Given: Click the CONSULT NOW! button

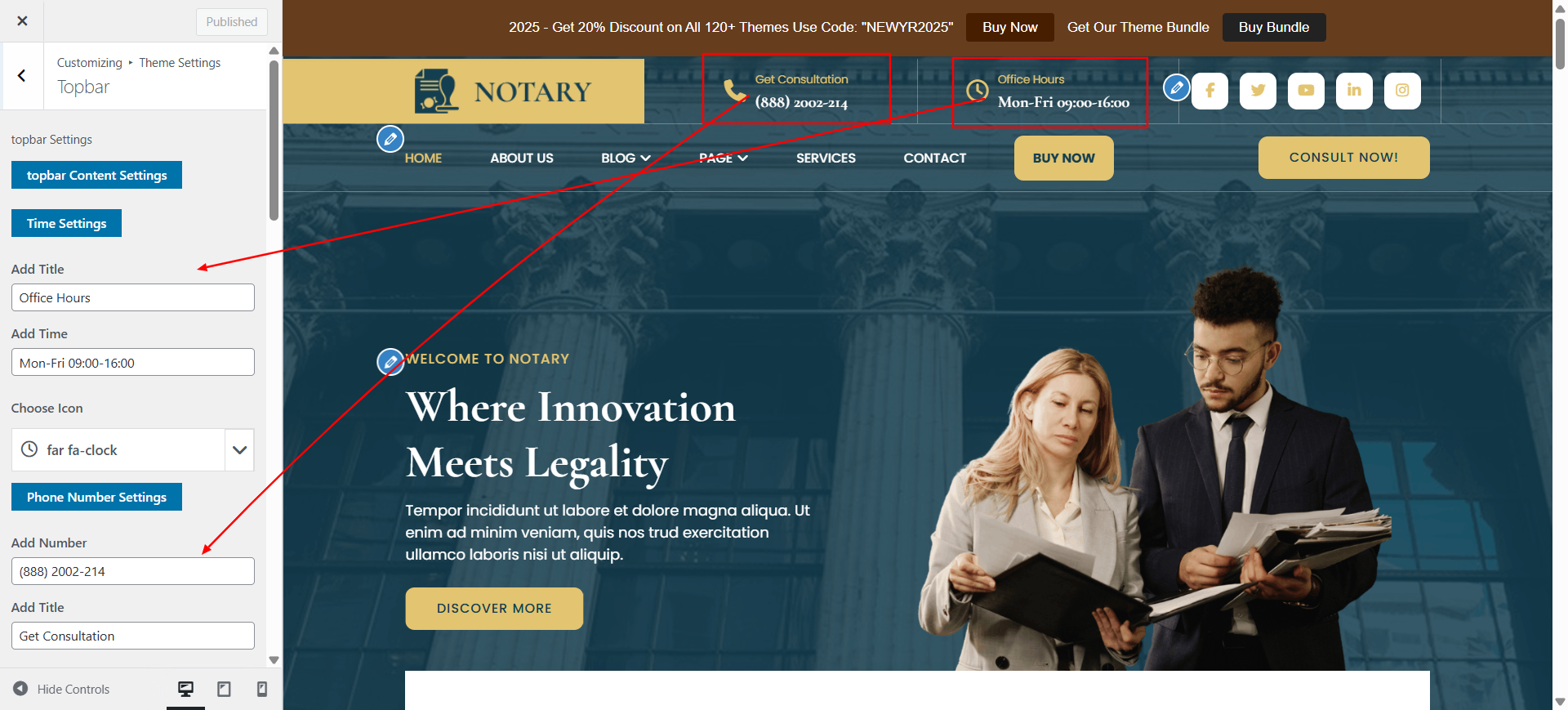Looking at the screenshot, I should click(1343, 158).
